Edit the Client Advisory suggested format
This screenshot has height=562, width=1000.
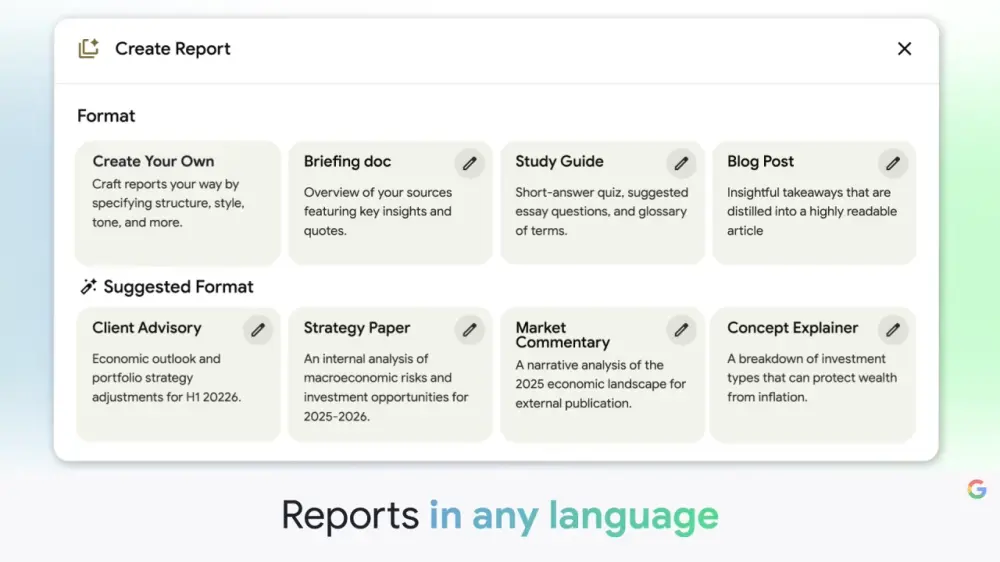click(x=258, y=329)
